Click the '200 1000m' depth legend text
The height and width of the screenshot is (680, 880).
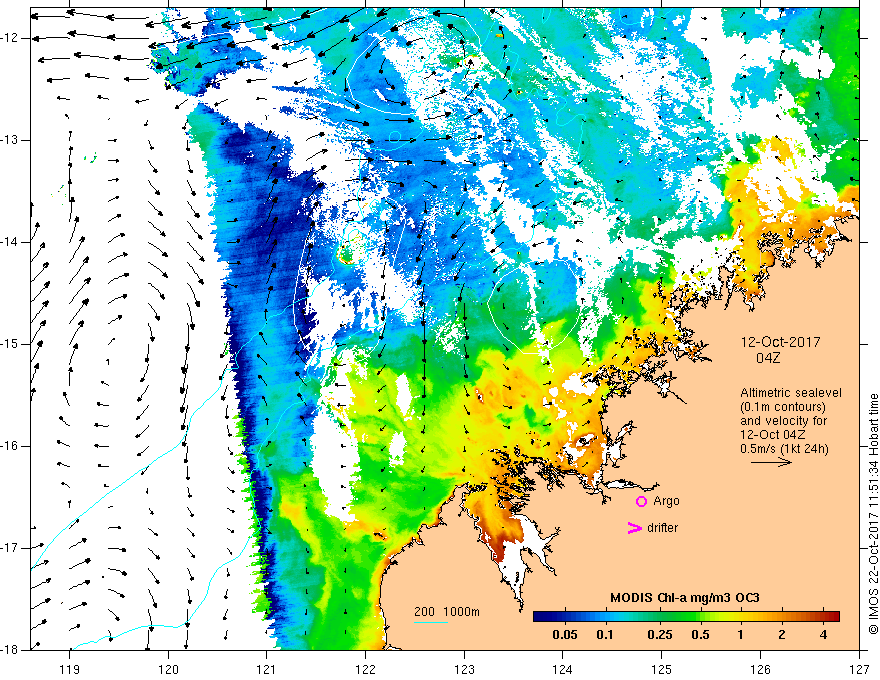pos(447,612)
